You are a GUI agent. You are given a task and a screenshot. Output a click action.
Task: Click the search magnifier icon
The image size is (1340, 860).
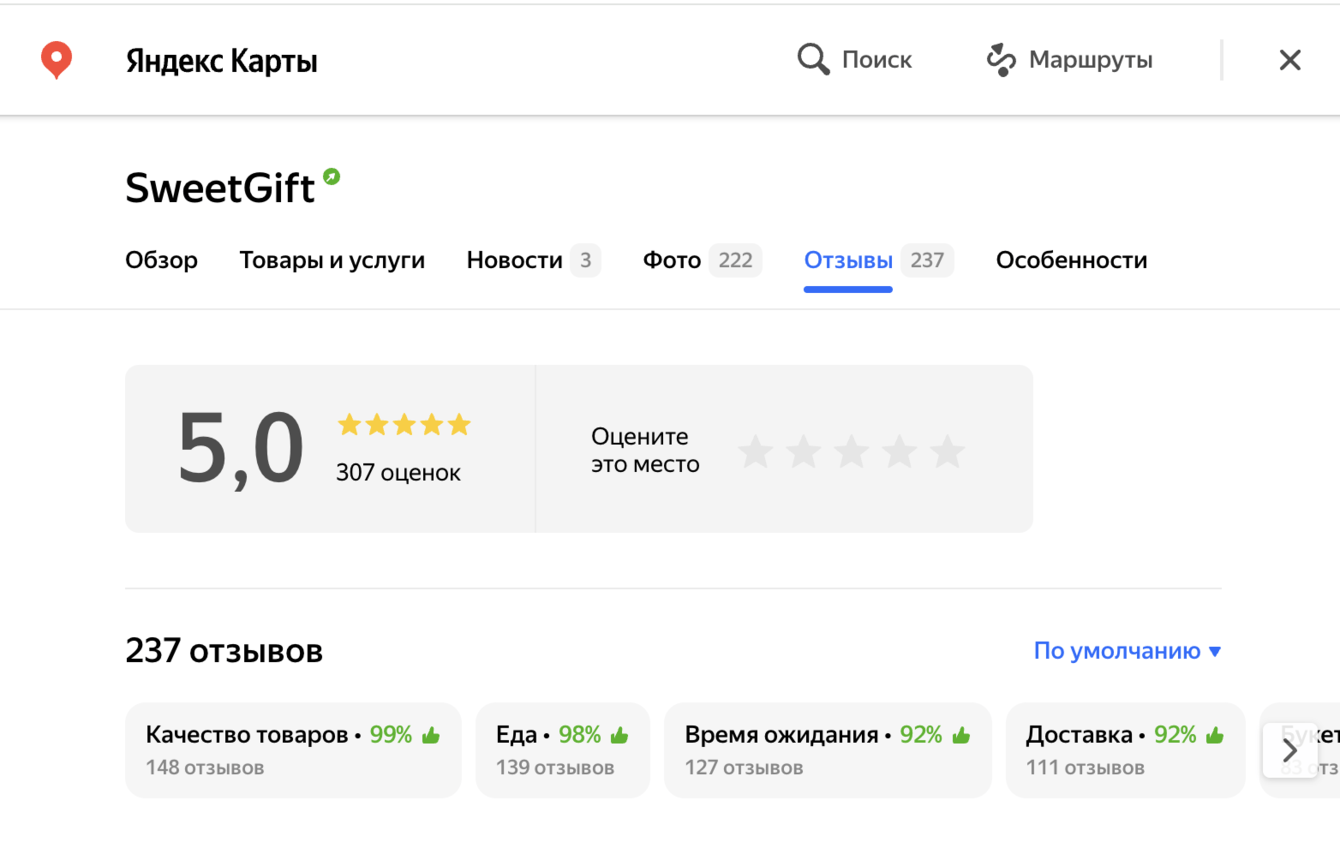813,60
